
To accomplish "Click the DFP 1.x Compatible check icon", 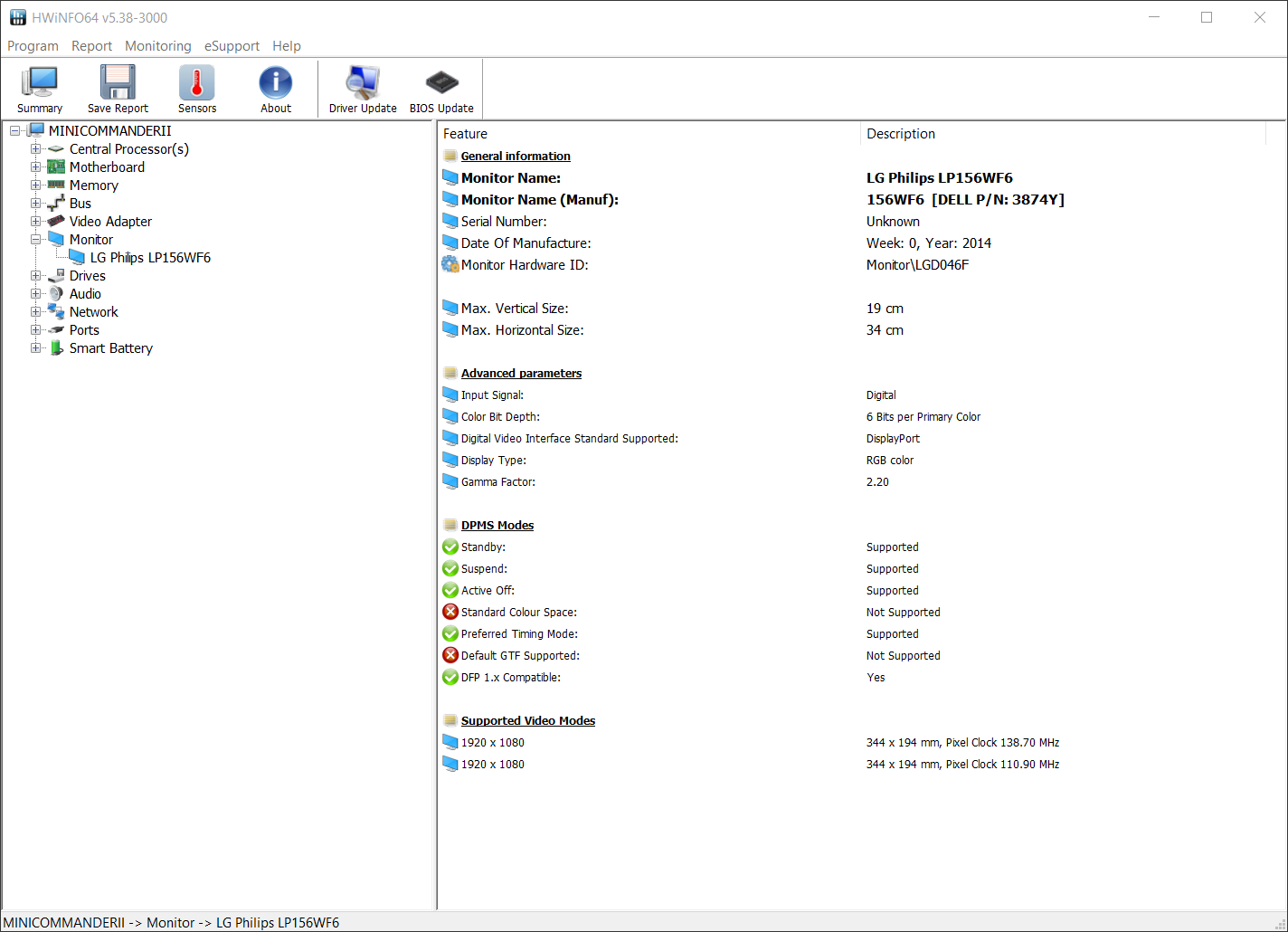I will [450, 678].
